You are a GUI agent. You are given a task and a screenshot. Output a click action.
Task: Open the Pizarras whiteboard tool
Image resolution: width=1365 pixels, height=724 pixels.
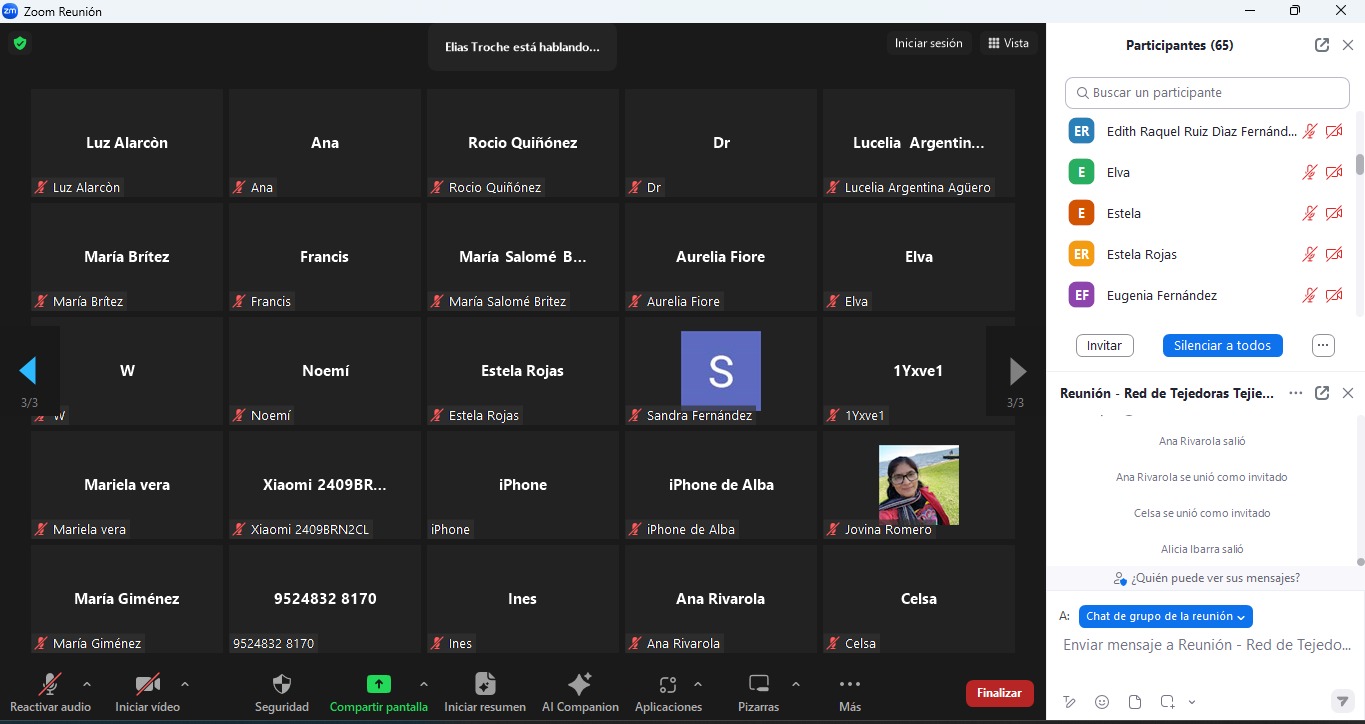click(759, 685)
